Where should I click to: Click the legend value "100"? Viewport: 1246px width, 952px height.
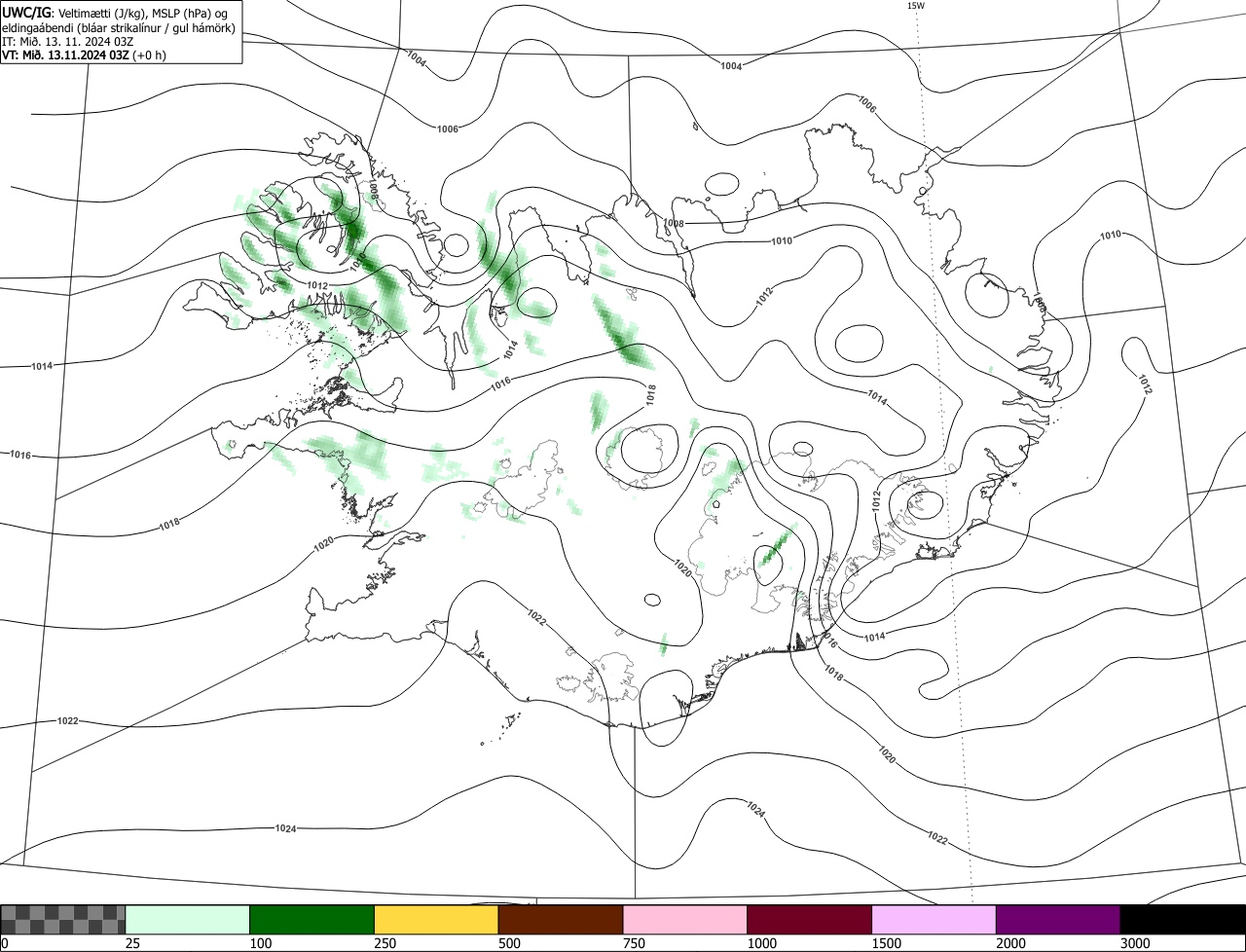point(261,943)
